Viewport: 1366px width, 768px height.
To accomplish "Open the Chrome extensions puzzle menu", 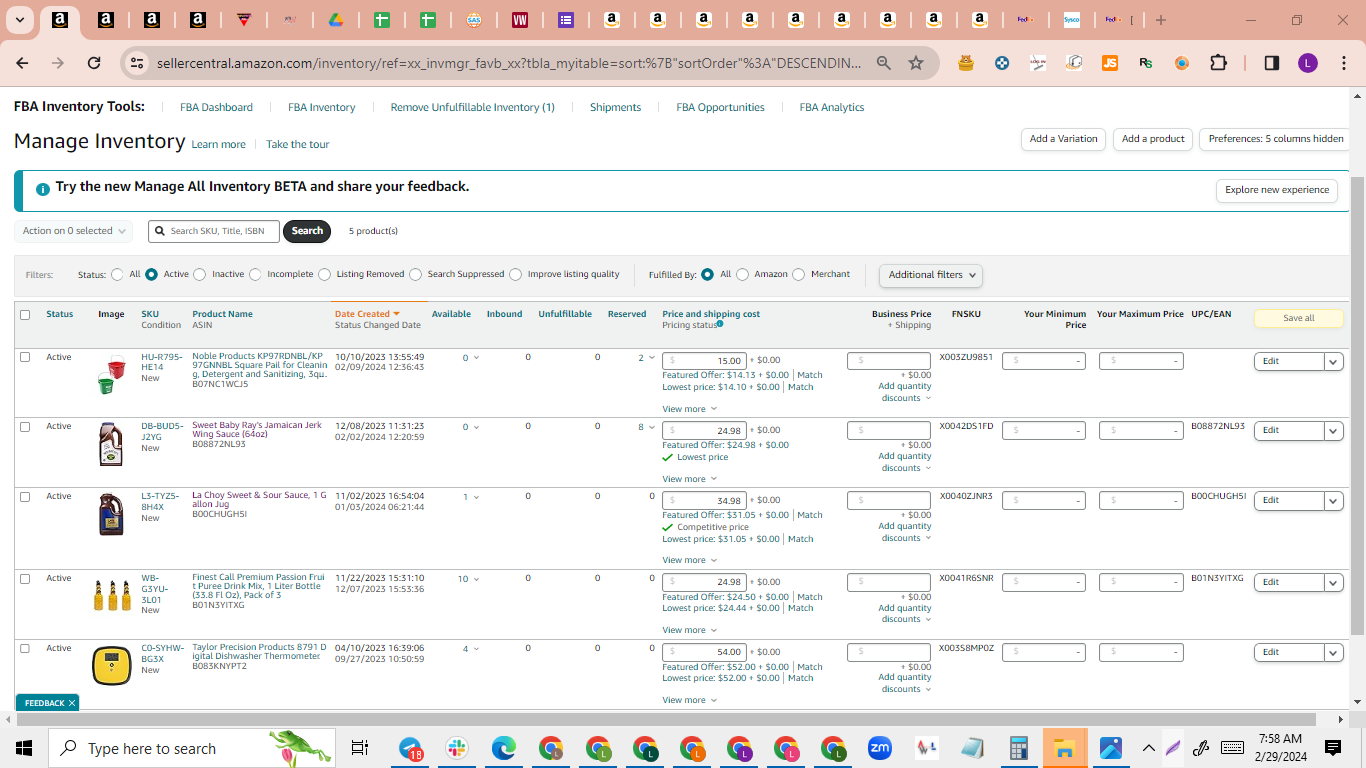I will point(1218,63).
